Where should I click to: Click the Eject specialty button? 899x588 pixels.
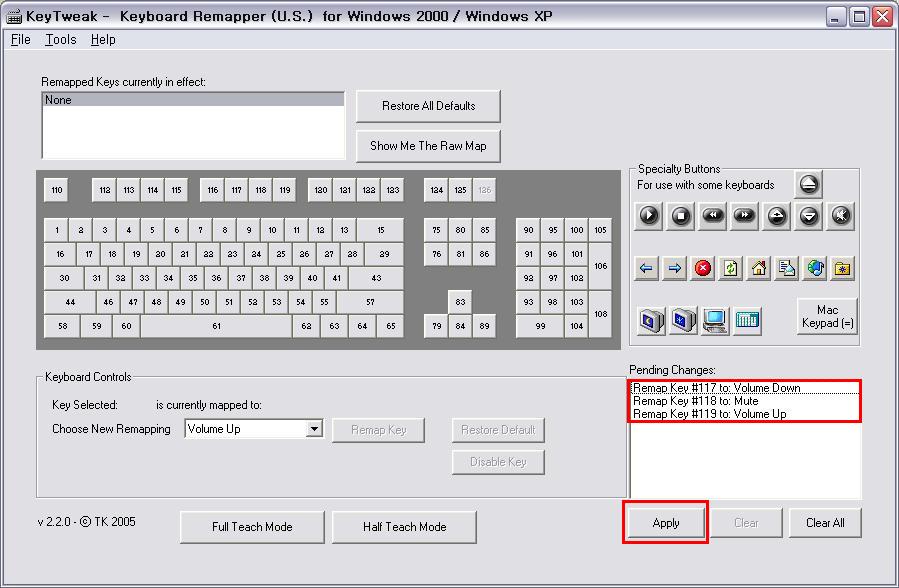(x=808, y=185)
